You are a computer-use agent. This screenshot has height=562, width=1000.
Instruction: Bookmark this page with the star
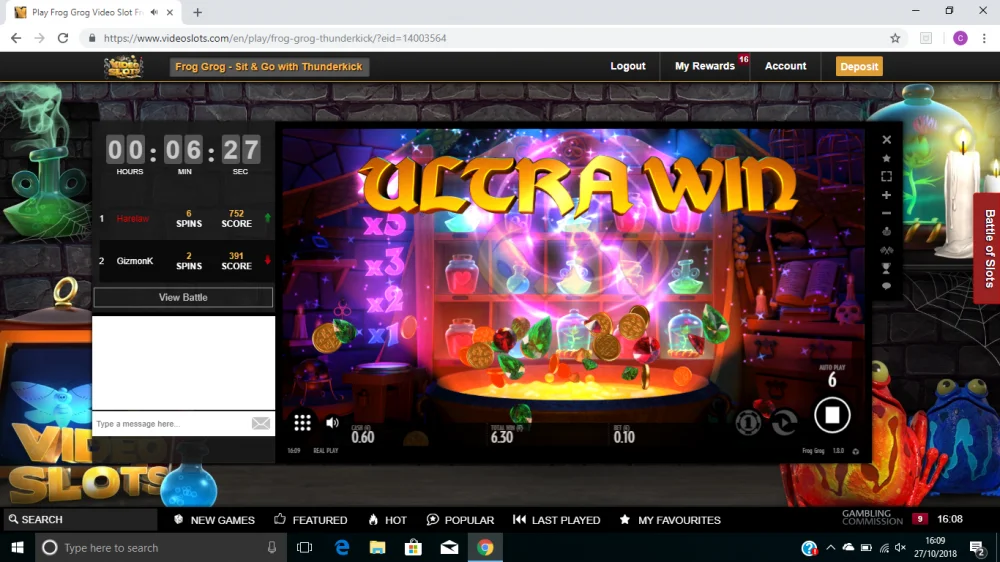pyautogui.click(x=895, y=38)
